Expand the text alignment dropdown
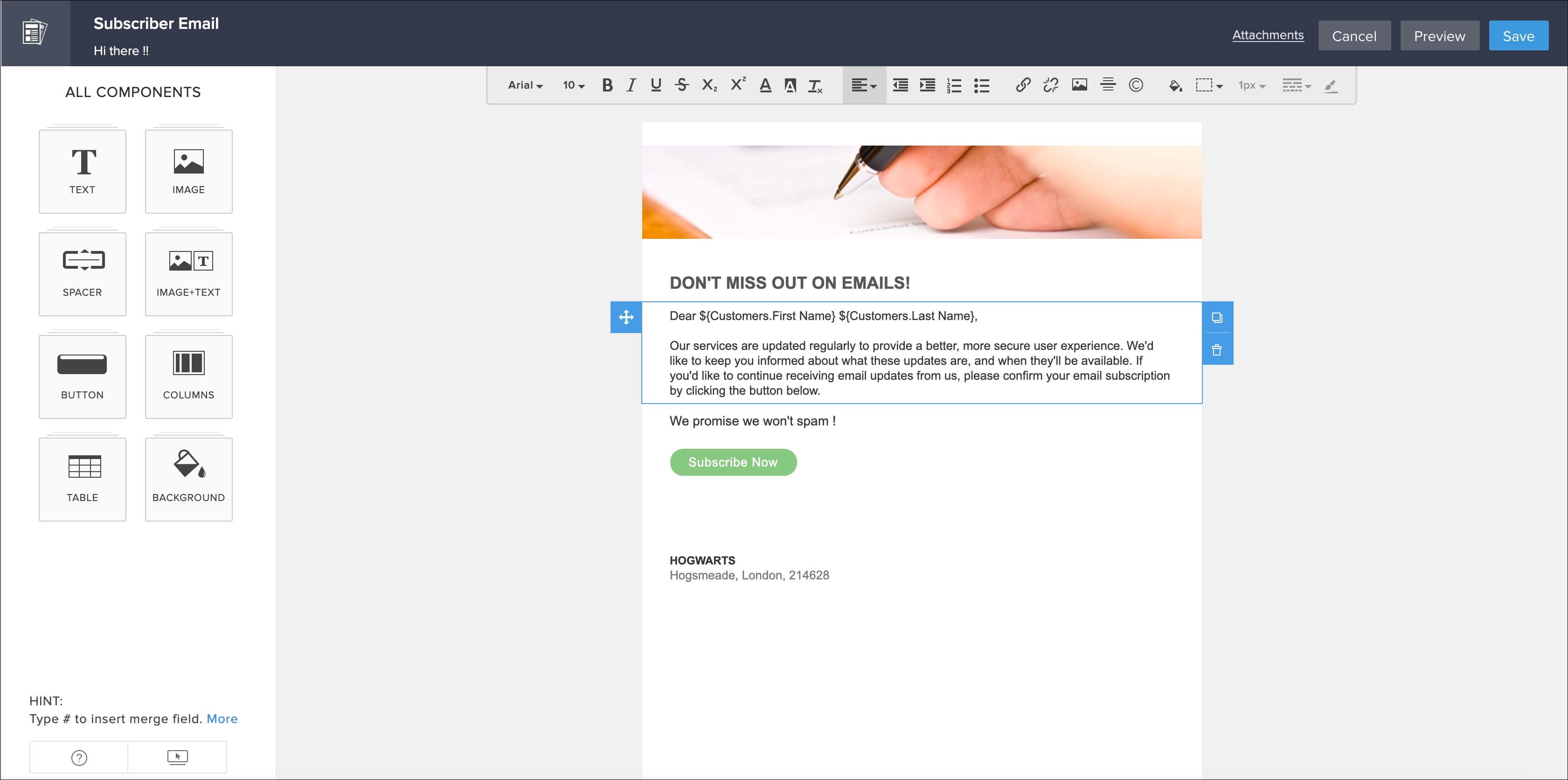Image resolution: width=1568 pixels, height=780 pixels. 864,85
